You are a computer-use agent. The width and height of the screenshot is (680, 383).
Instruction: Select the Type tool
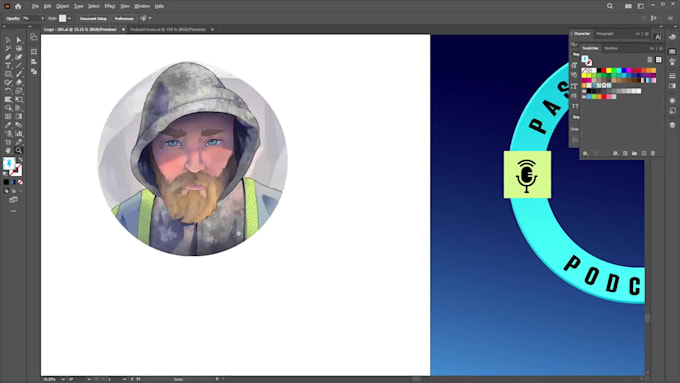[8, 65]
